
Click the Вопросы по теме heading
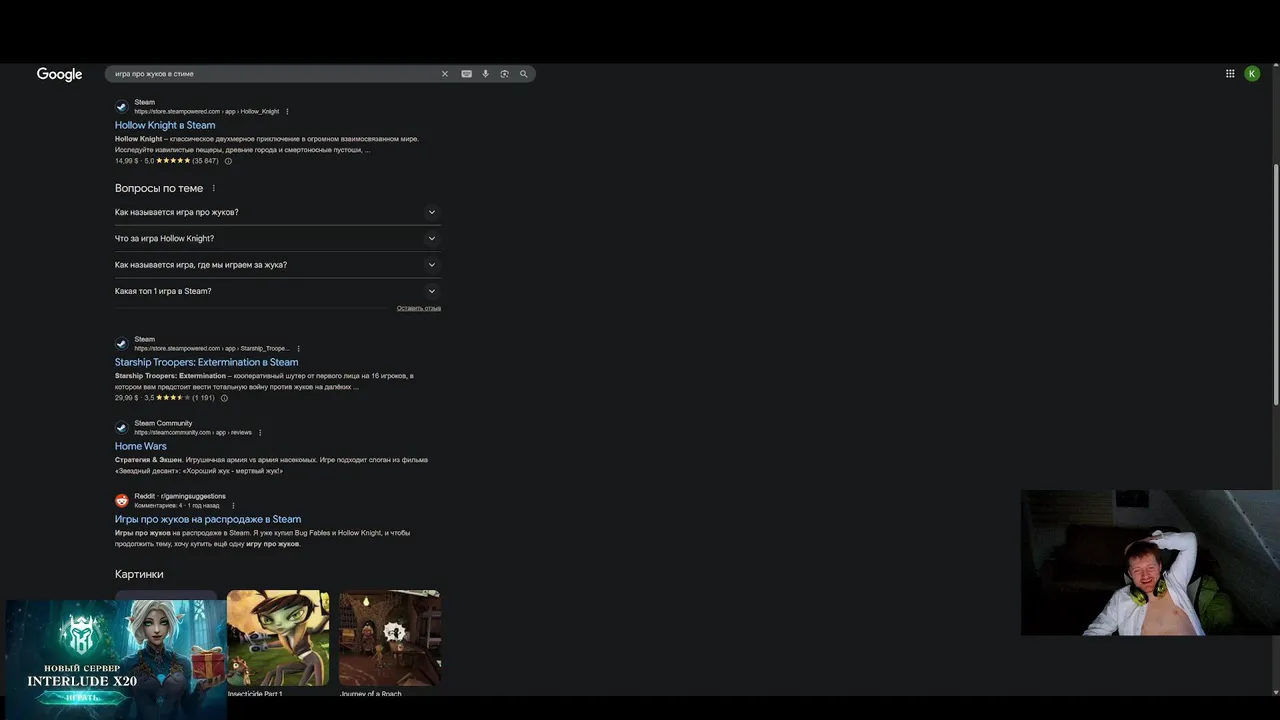click(x=159, y=188)
